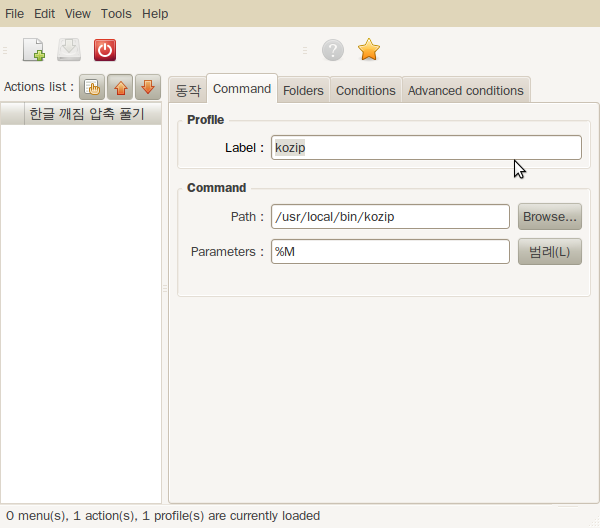Screen dimensions: 600x528
Task: Select the 한글 깨짐 압축 풀기 action
Action: tap(81, 114)
